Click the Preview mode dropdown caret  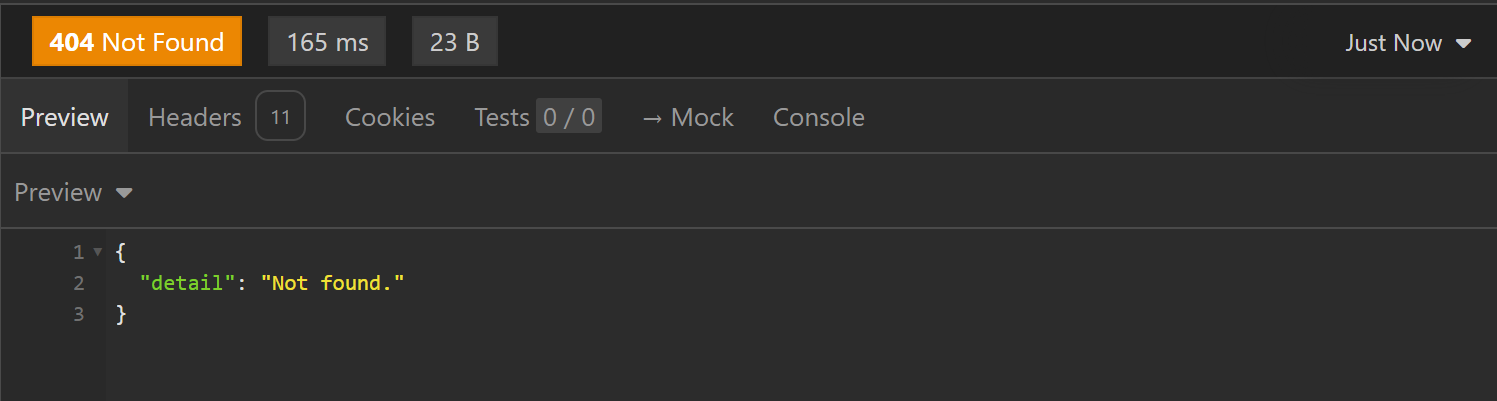click(x=124, y=193)
